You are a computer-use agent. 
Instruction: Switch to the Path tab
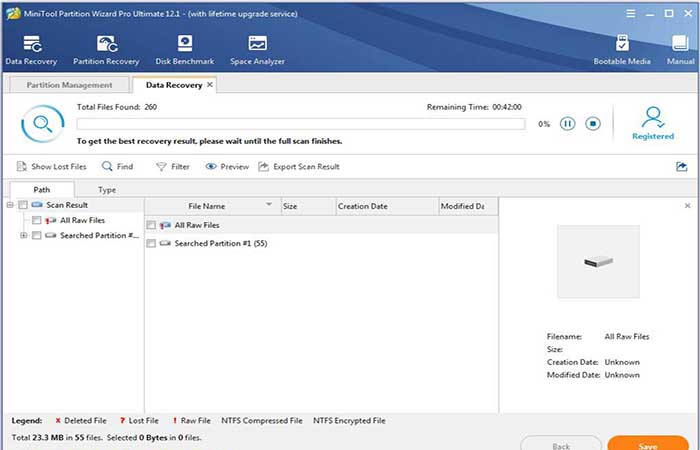[x=42, y=190]
